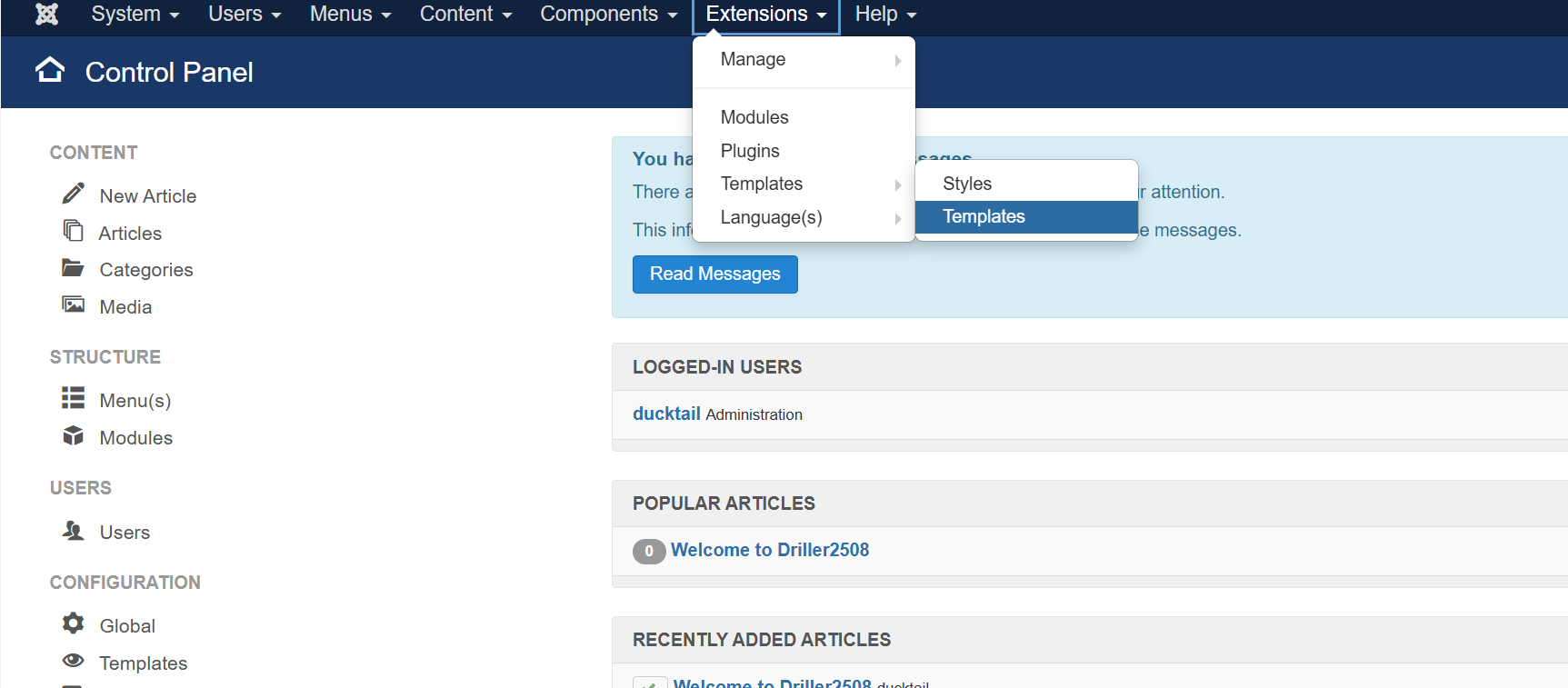Screen dimensions: 1568x688
Task: Open the Menu(s) sidebar link
Action: pos(135,401)
